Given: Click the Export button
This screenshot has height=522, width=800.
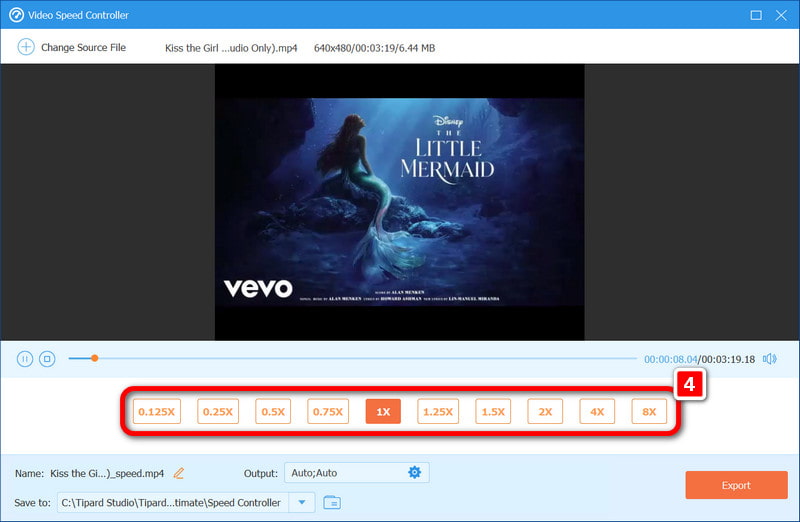Looking at the screenshot, I should click(x=736, y=485).
